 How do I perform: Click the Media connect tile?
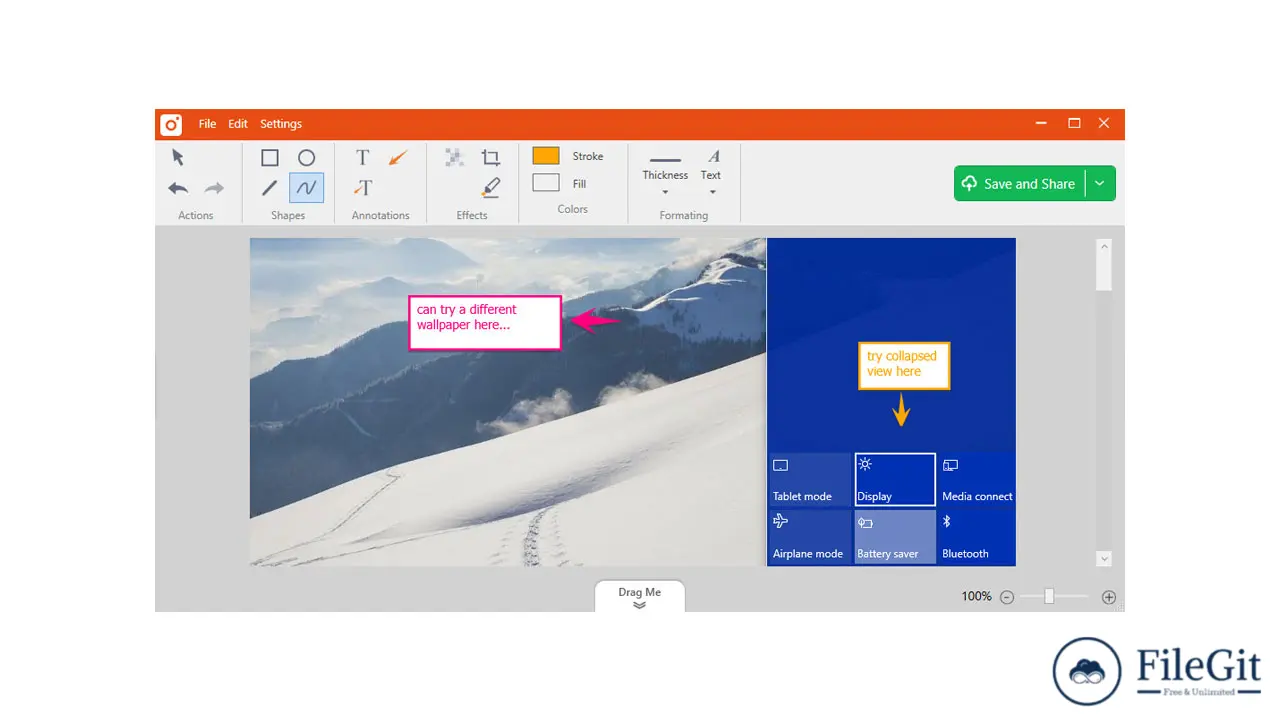(x=977, y=480)
